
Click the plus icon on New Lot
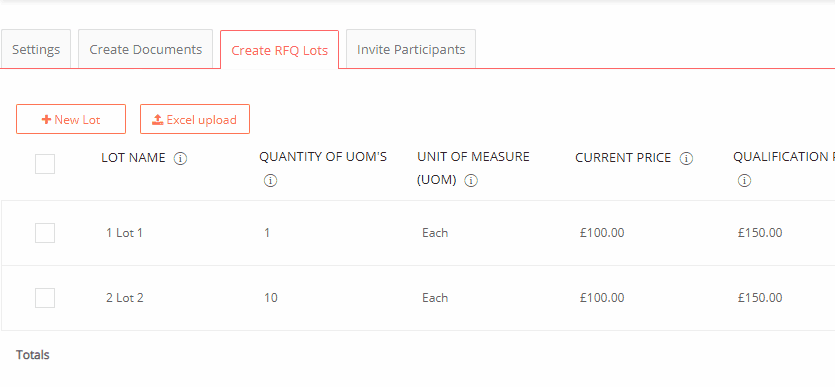click(x=46, y=120)
